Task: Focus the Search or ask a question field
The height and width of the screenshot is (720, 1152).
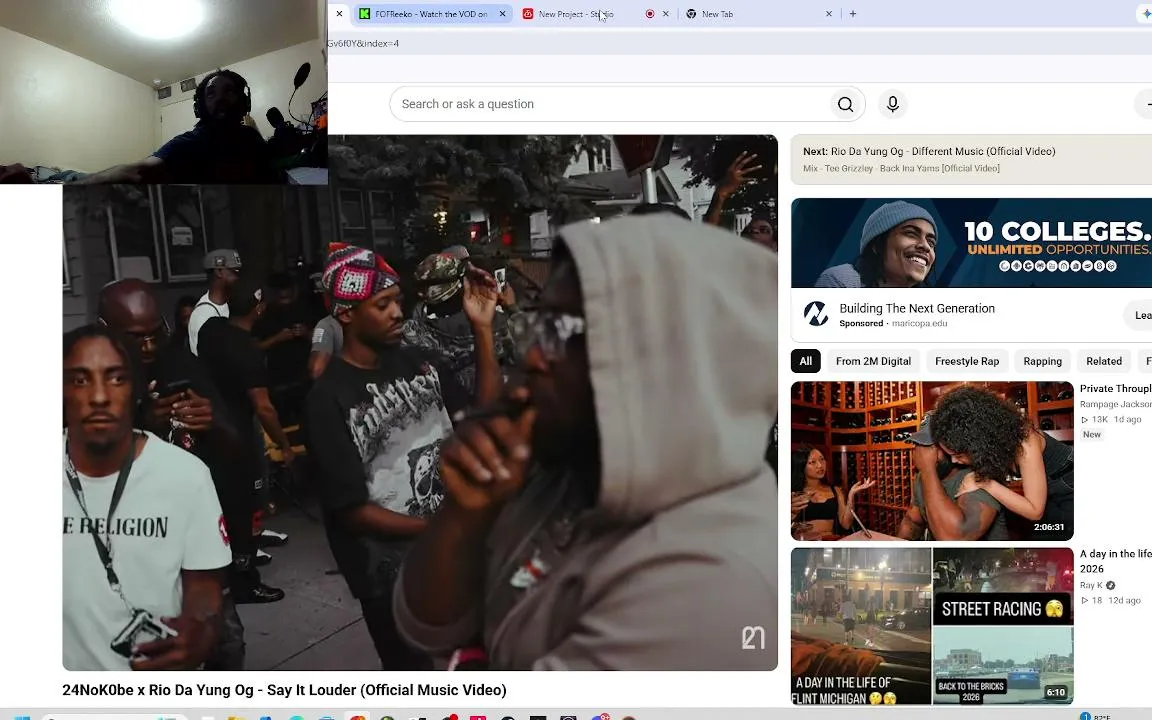Action: point(610,104)
